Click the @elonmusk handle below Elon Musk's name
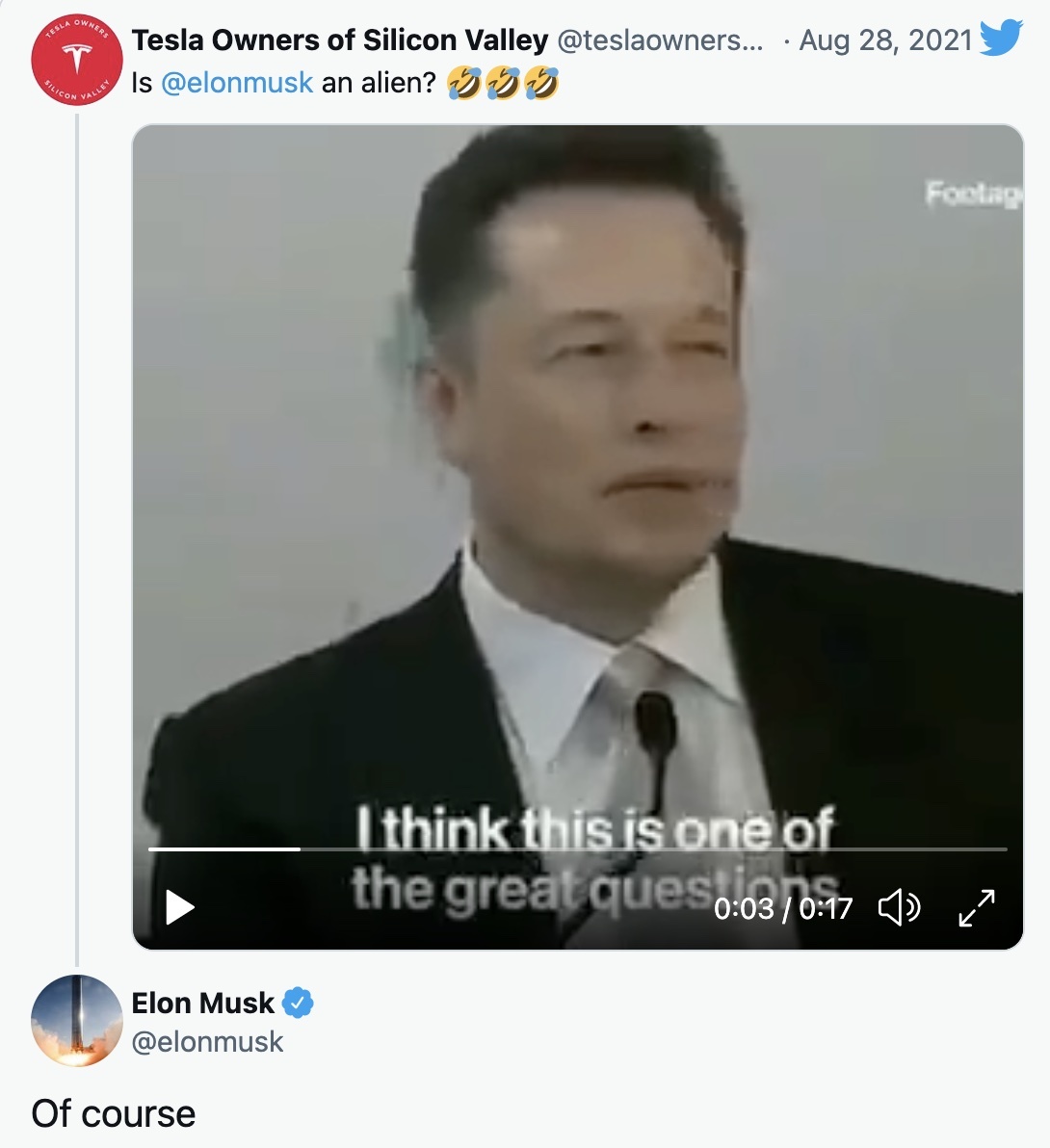Viewport: 1050px width, 1148px height. pos(208,1041)
